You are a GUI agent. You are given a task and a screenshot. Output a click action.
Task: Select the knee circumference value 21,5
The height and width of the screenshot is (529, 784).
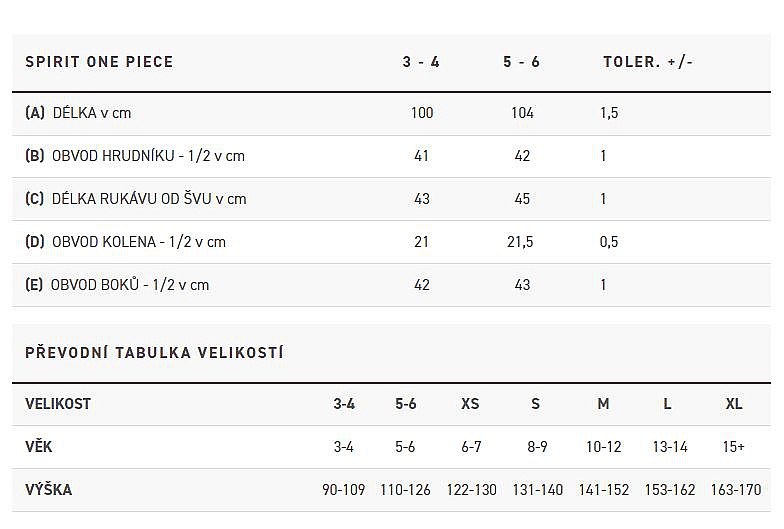[x=521, y=242]
